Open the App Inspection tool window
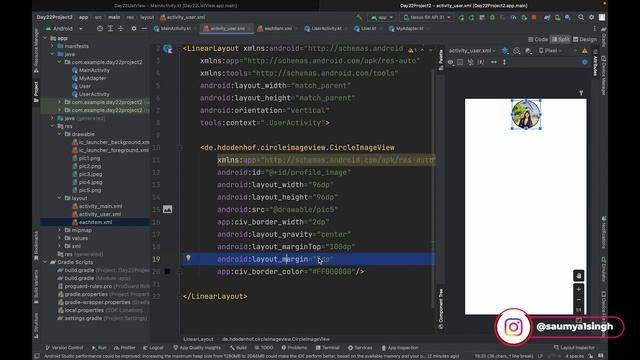Image resolution: width=640 pixels, height=360 pixels. coord(400,348)
